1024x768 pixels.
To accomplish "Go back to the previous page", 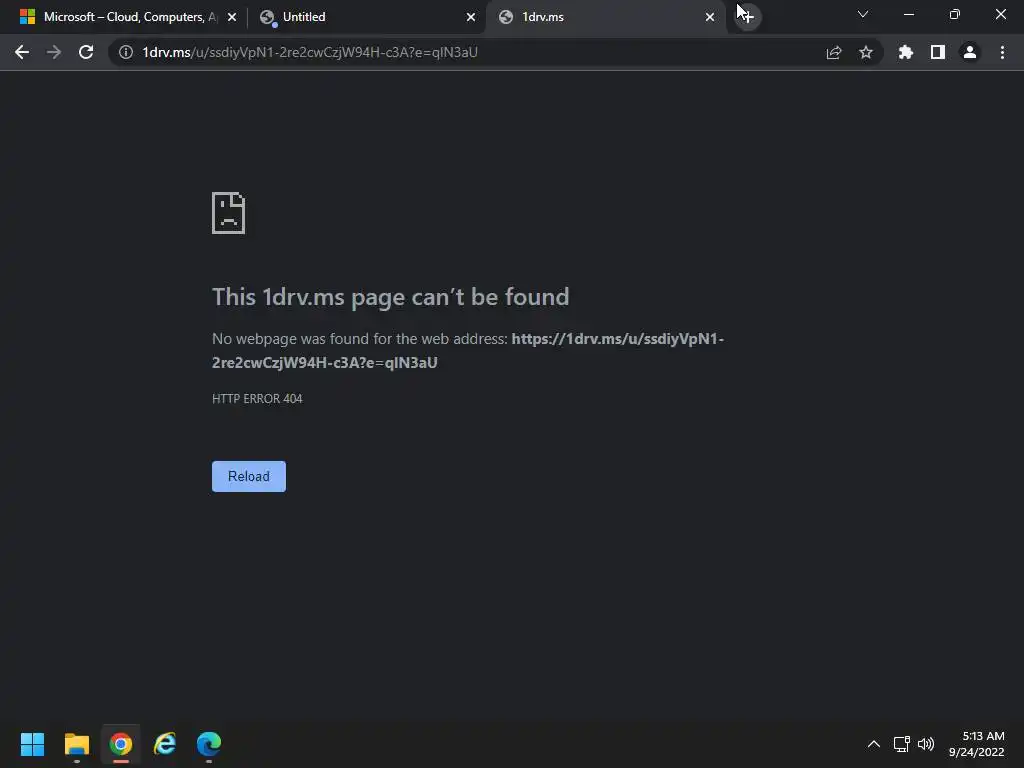I will (x=22, y=52).
